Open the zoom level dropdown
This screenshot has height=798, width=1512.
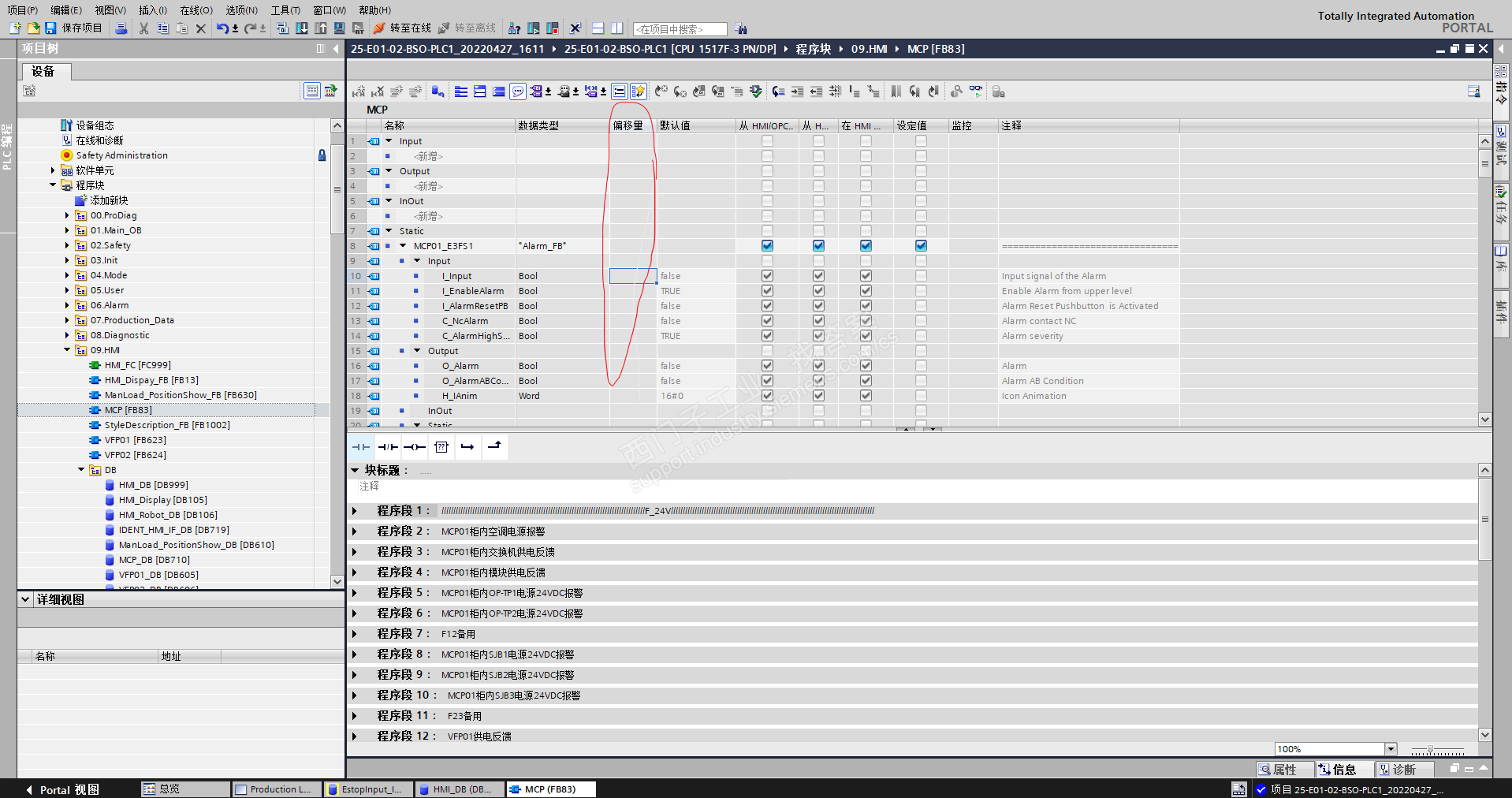1391,749
